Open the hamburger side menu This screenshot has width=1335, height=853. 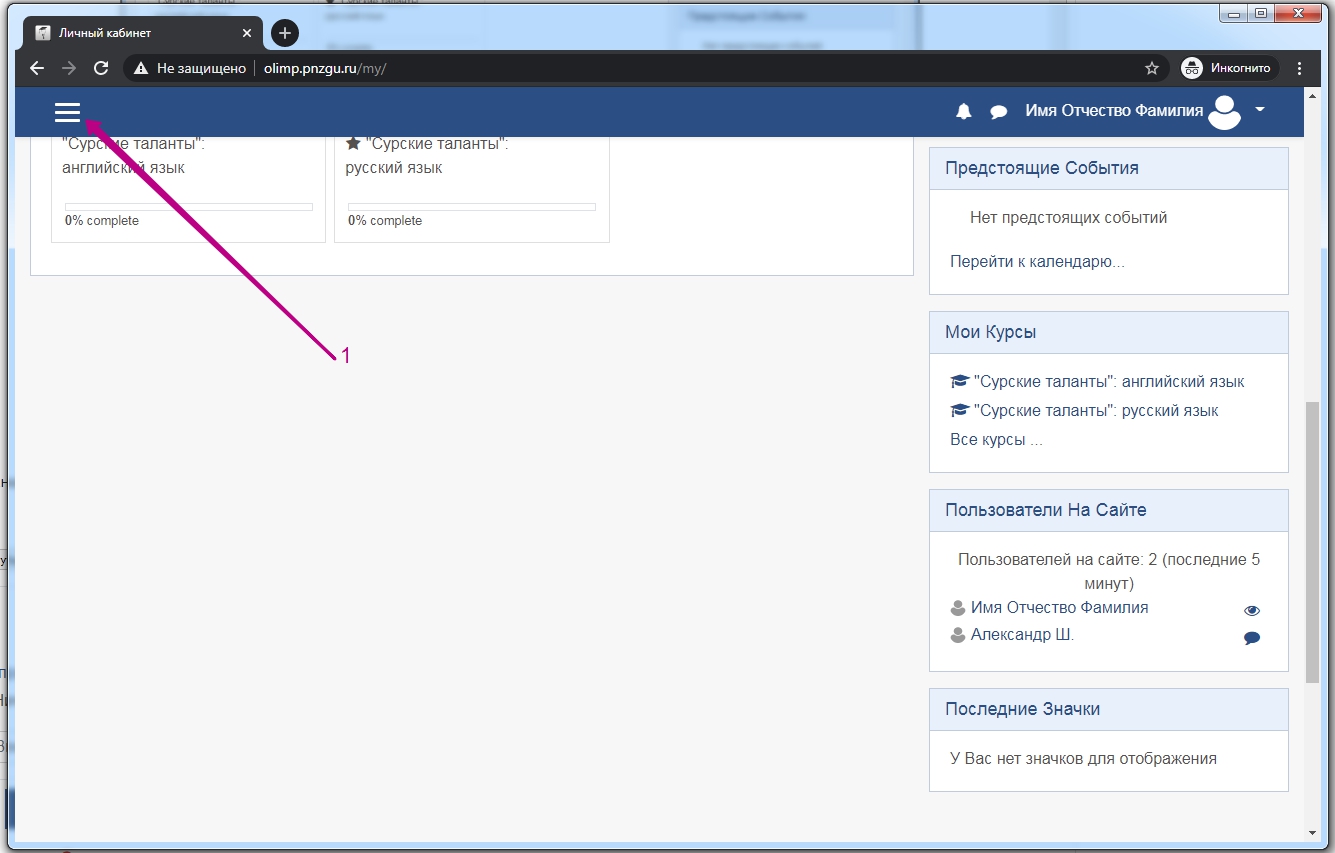click(67, 112)
